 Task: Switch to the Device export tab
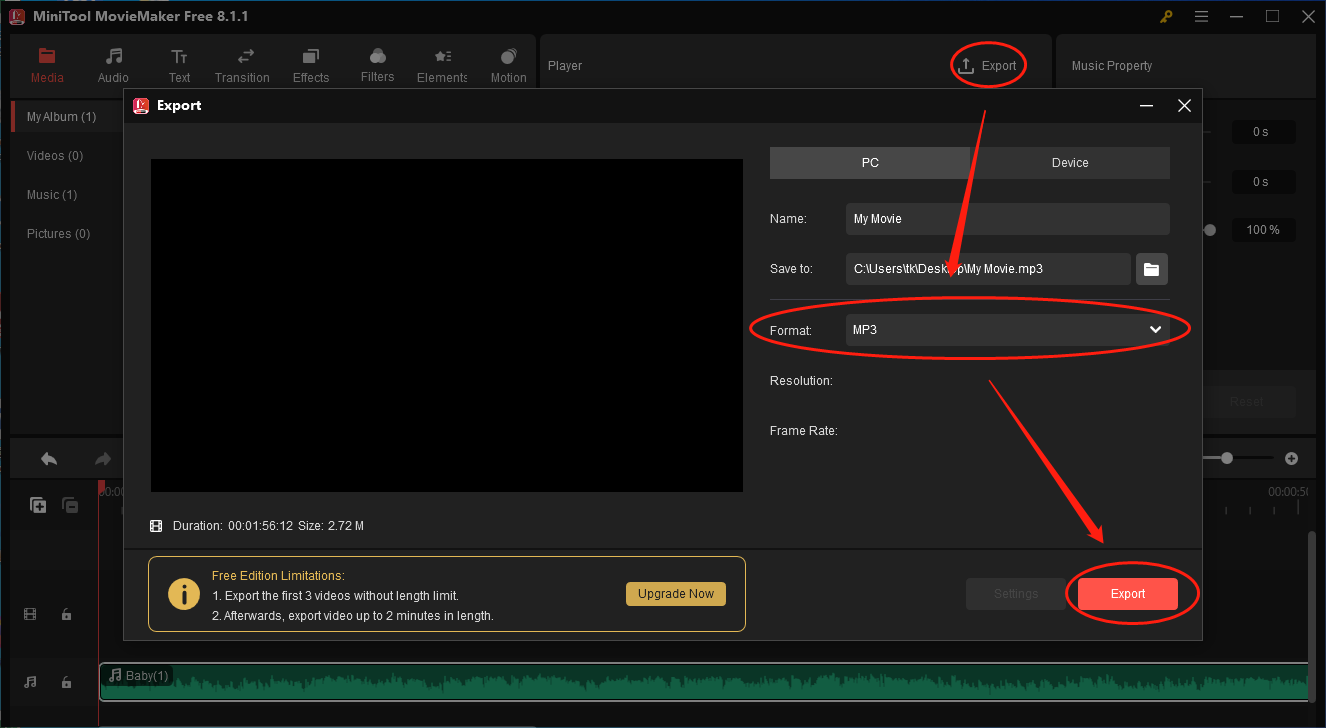[x=1070, y=163]
